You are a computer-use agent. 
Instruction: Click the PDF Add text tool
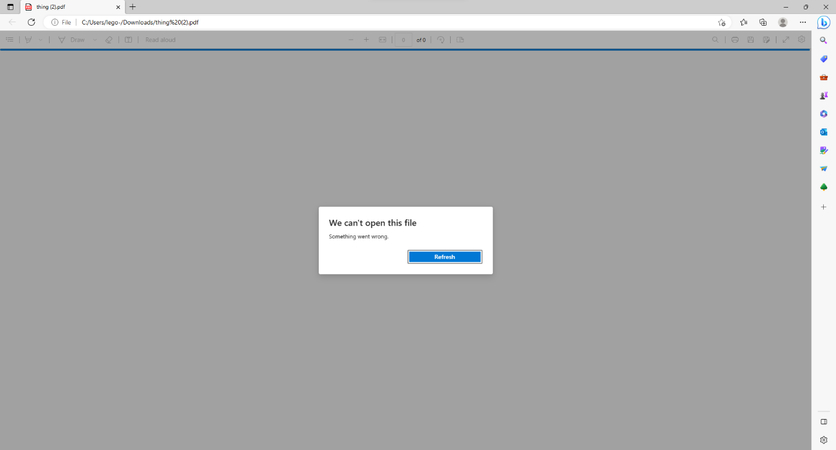[x=128, y=39]
